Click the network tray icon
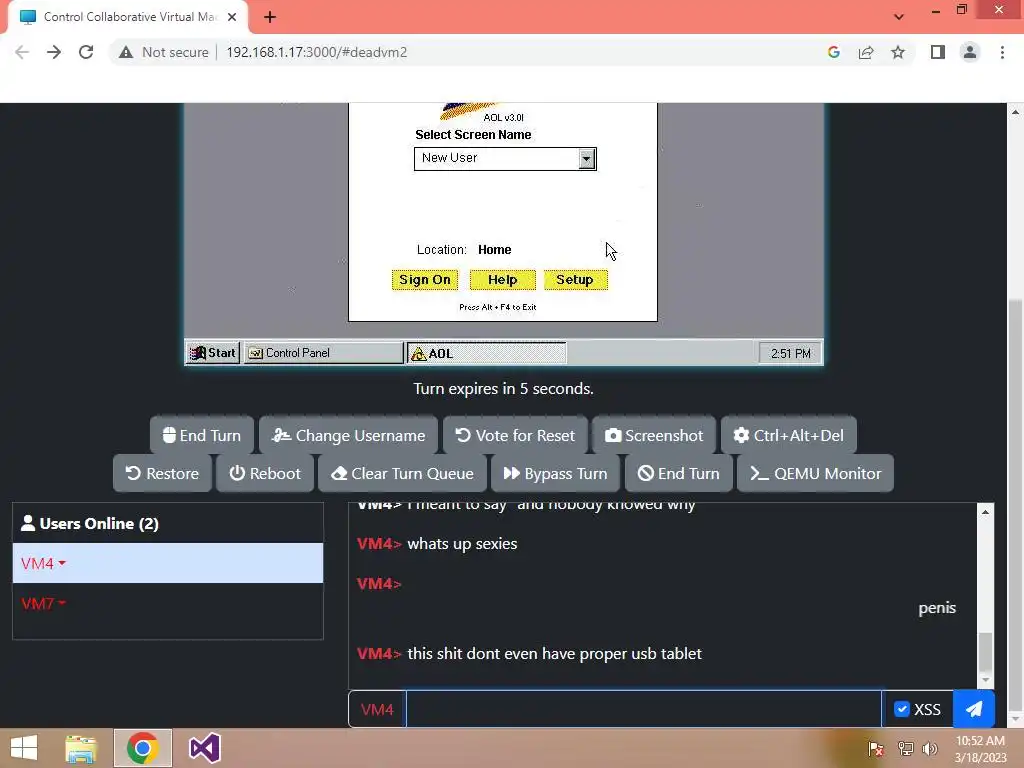Viewport: 1024px width, 768px height. (x=906, y=748)
